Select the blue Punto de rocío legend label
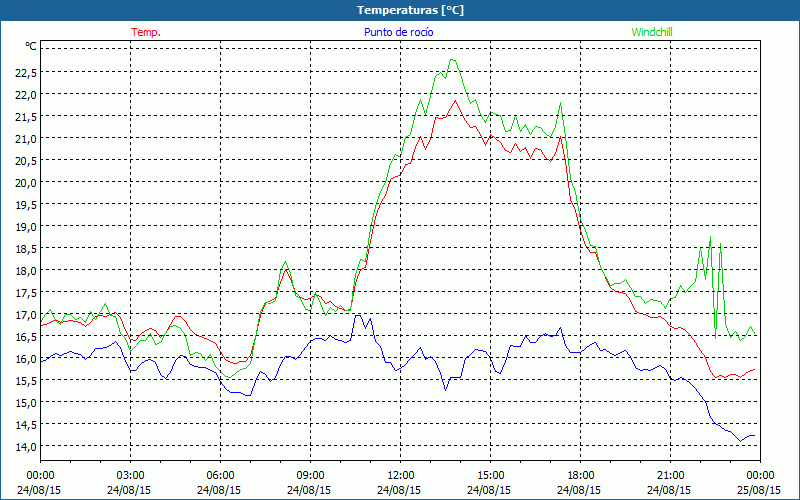Viewport: 800px width, 500px height. 398,32
